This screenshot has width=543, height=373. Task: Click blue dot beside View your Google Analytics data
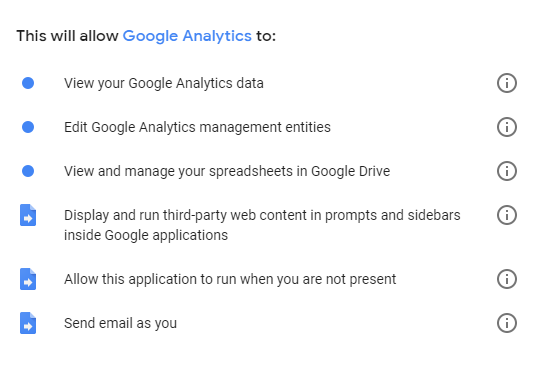click(x=28, y=83)
